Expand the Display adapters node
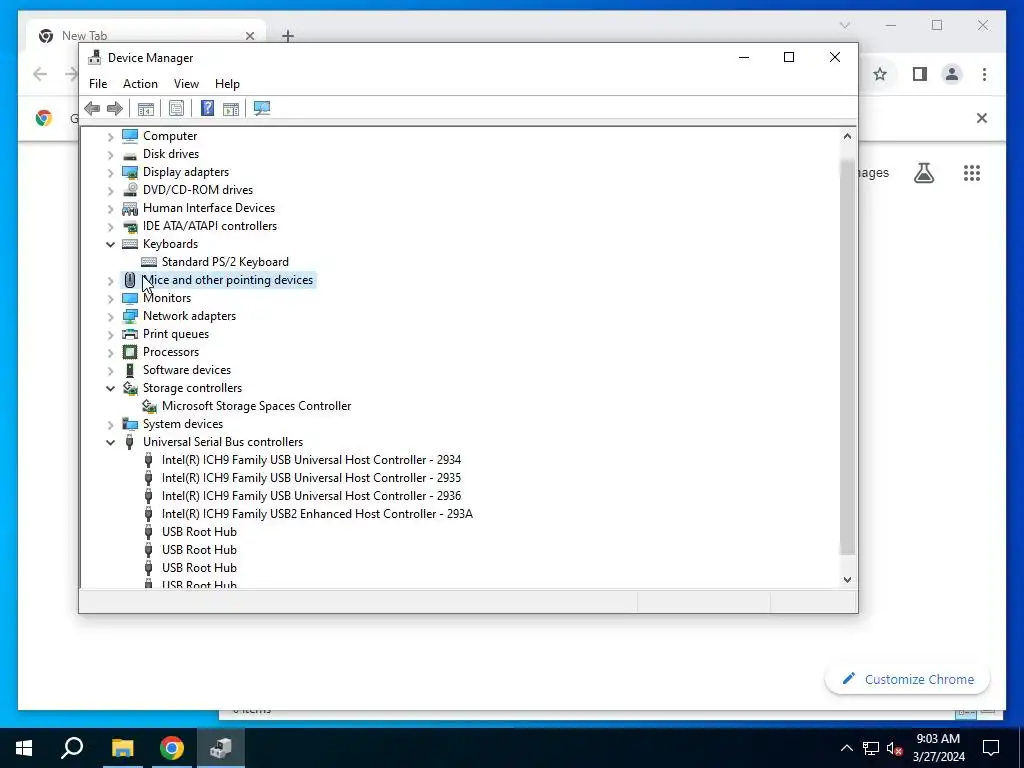This screenshot has width=1024, height=768. [110, 172]
